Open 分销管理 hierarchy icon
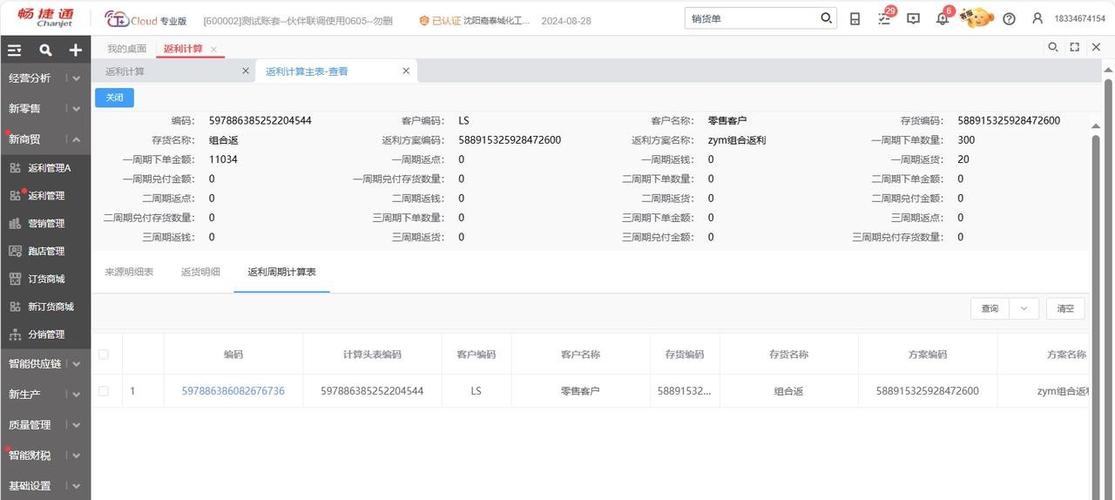The image size is (1115, 500). [16, 334]
